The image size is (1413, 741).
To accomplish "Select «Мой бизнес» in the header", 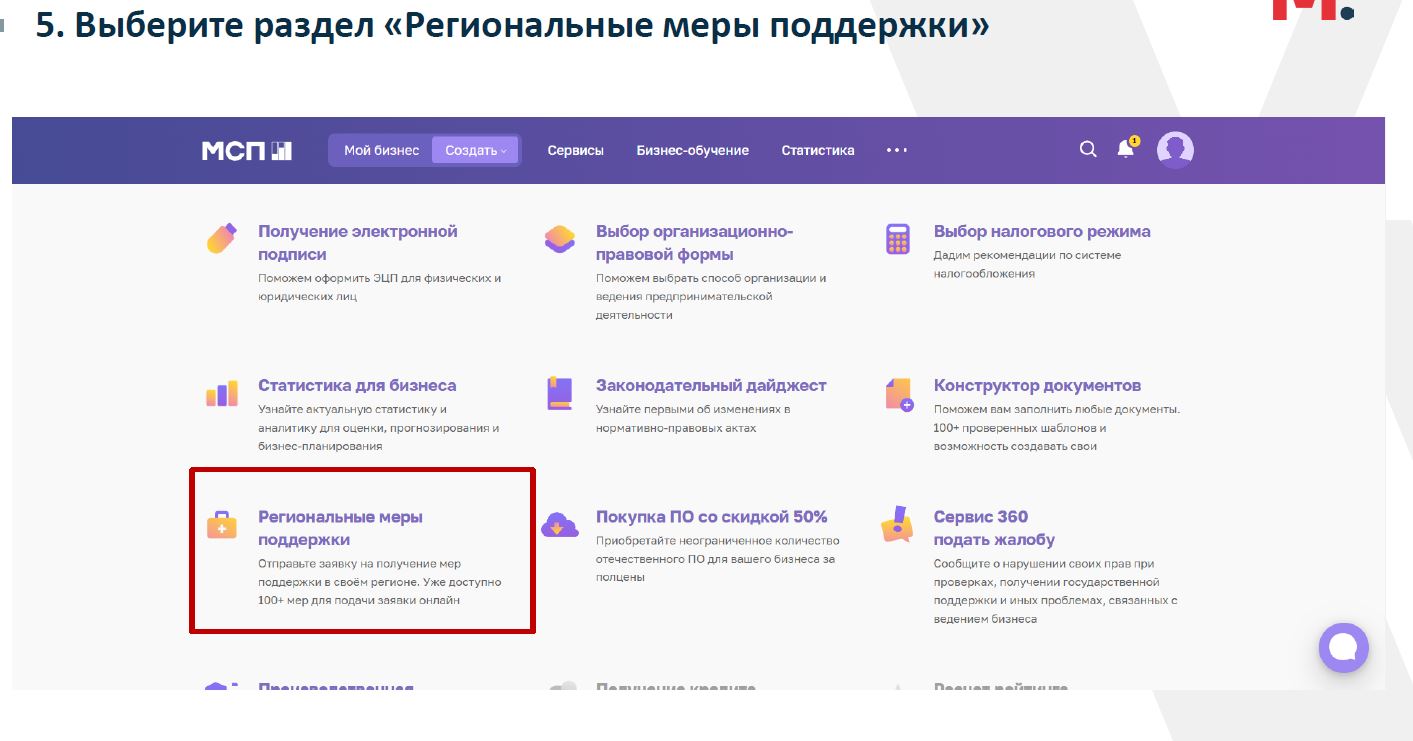I will (x=381, y=151).
